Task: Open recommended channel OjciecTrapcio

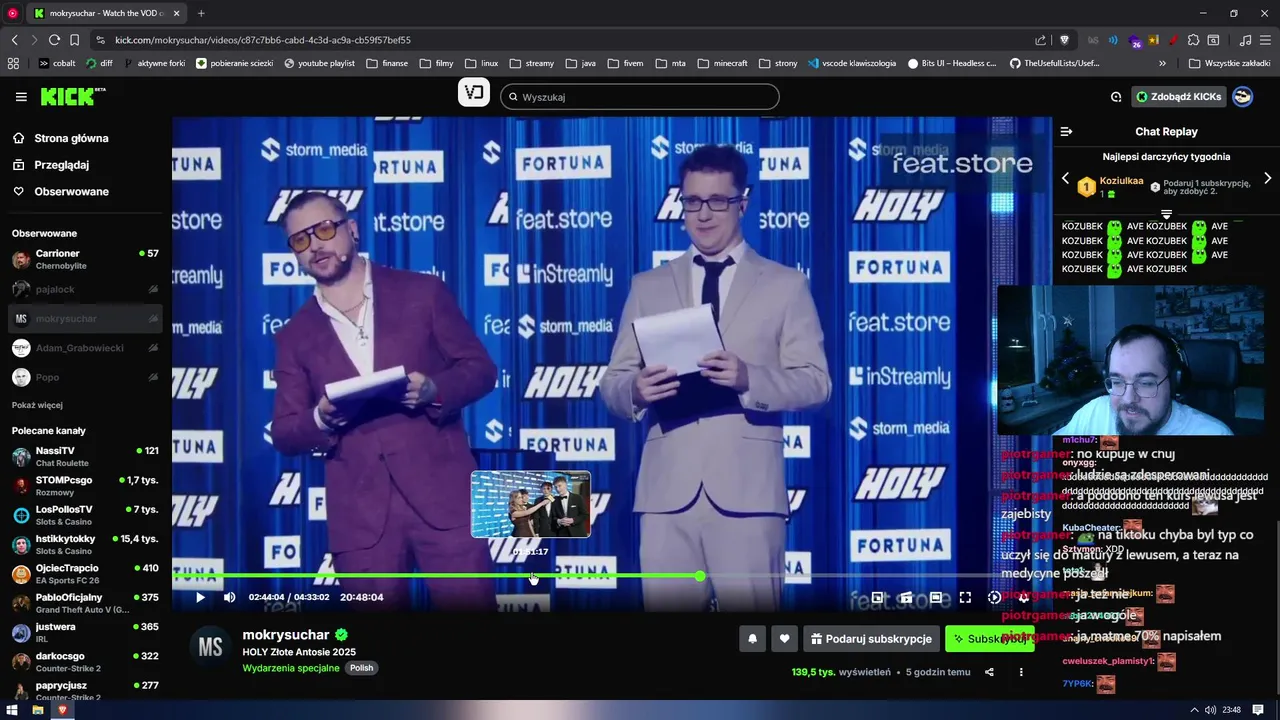Action: click(x=86, y=574)
